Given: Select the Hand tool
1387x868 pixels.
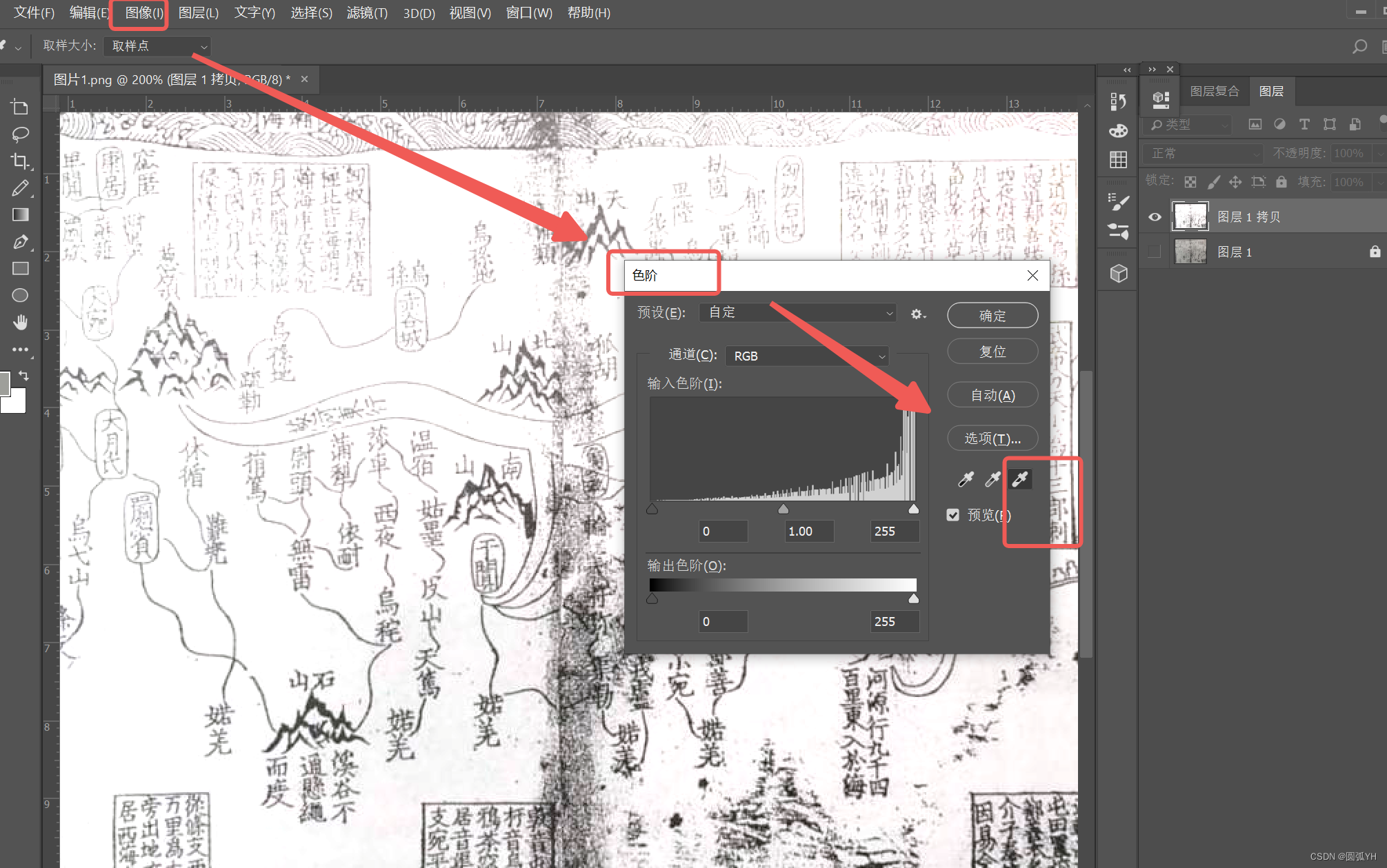Looking at the screenshot, I should [x=20, y=322].
